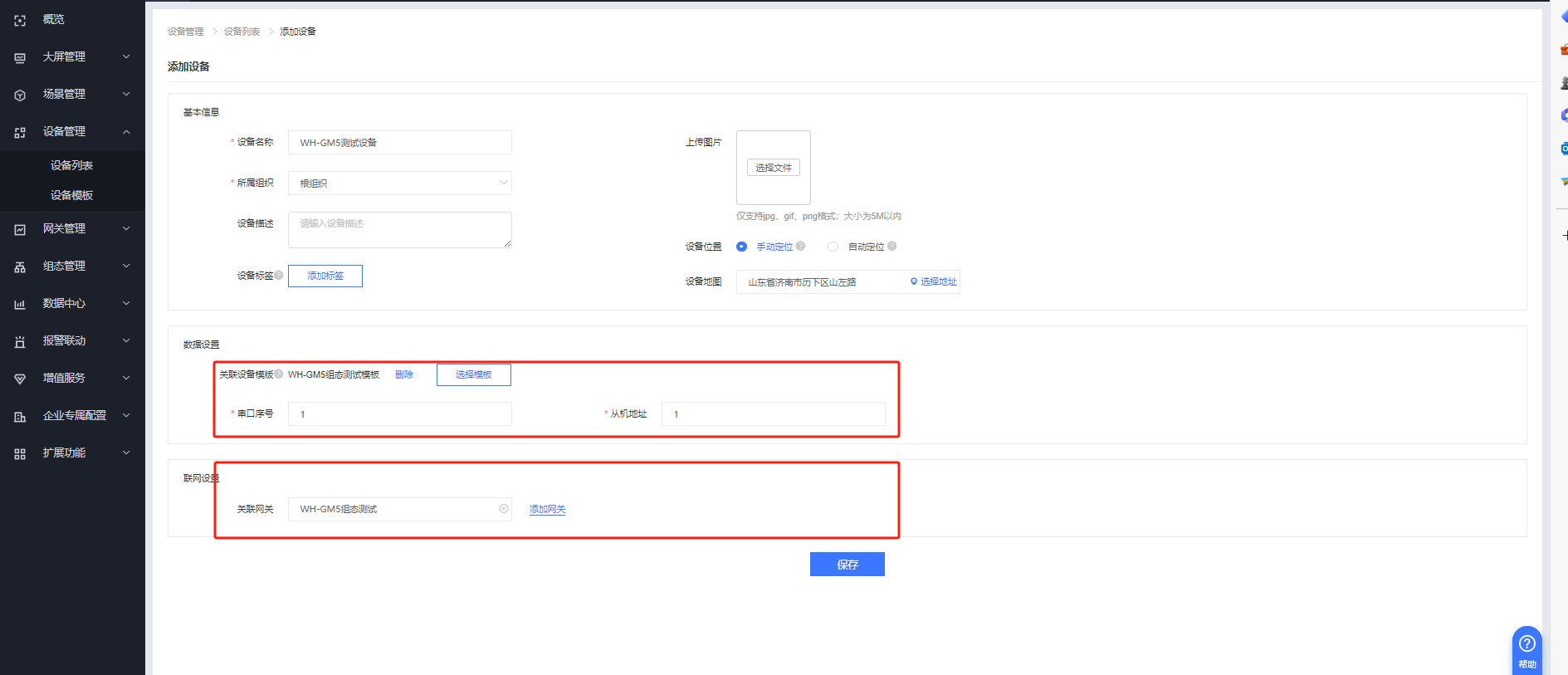Click the 网关管理 sidebar icon
1568x675 pixels.
20,229
